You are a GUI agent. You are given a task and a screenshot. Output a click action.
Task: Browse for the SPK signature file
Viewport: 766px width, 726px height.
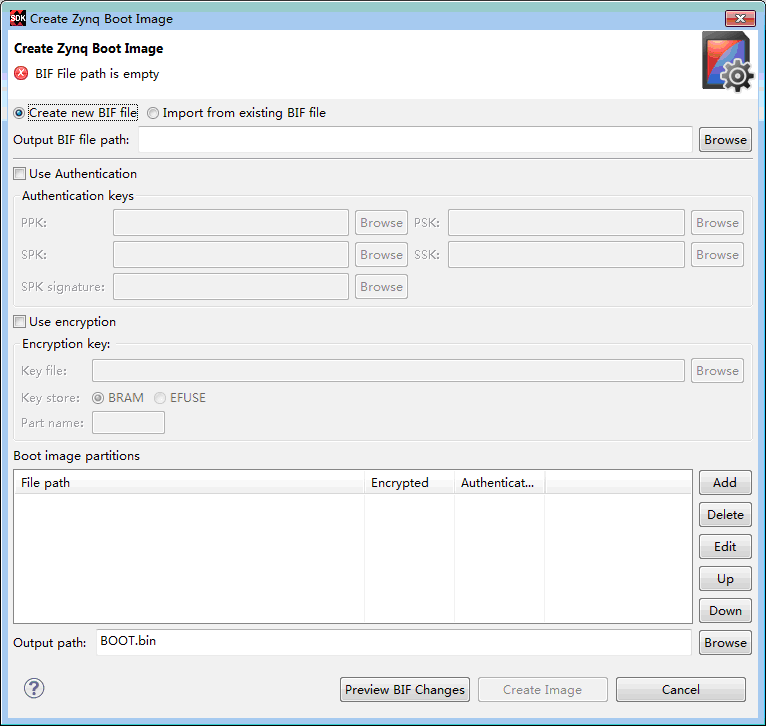[x=381, y=287]
